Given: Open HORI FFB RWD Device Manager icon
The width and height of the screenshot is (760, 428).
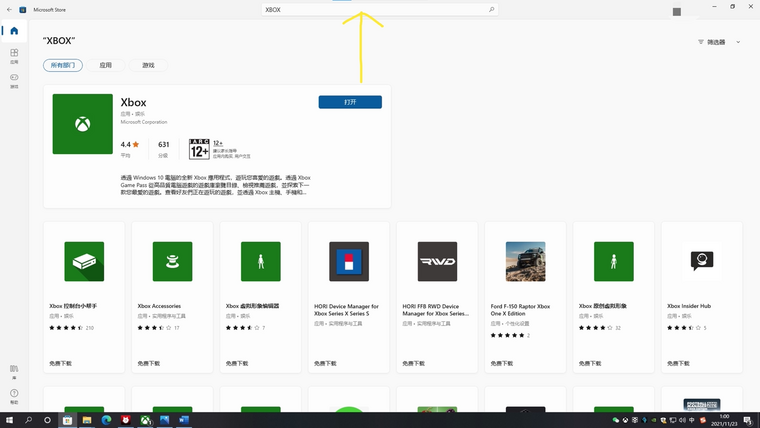Looking at the screenshot, I should coord(437,261).
